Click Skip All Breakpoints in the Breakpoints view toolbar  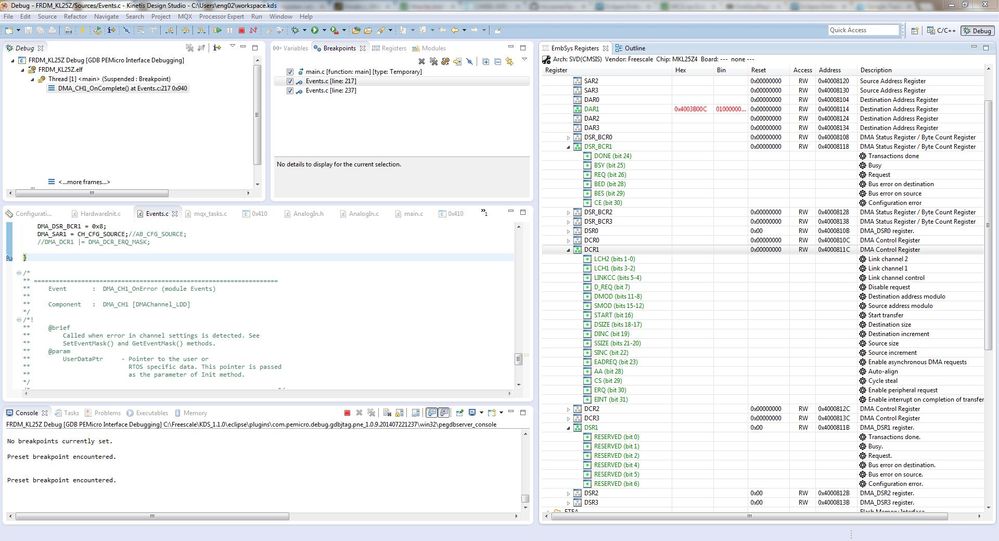coord(470,61)
